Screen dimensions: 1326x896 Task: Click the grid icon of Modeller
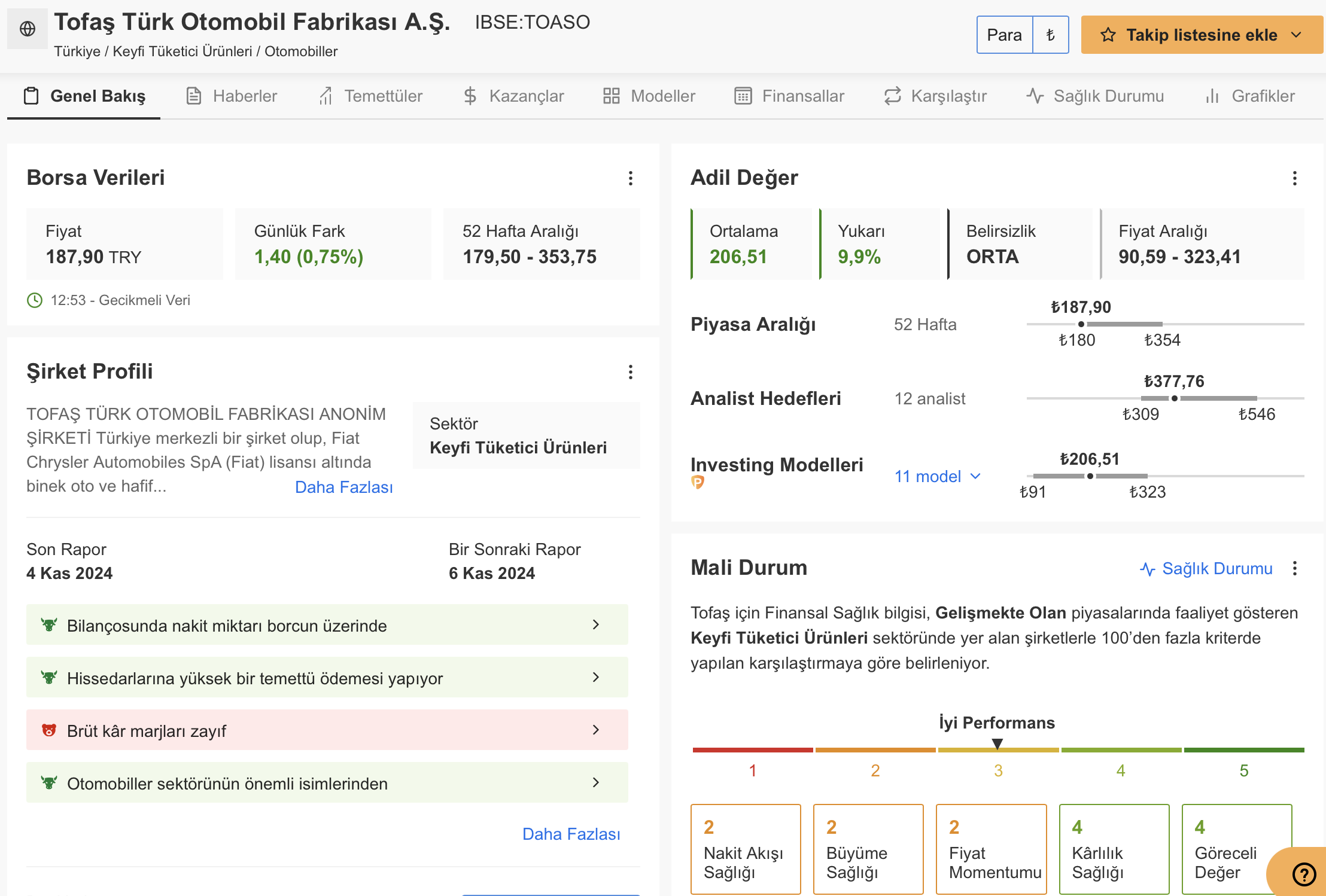coord(611,96)
